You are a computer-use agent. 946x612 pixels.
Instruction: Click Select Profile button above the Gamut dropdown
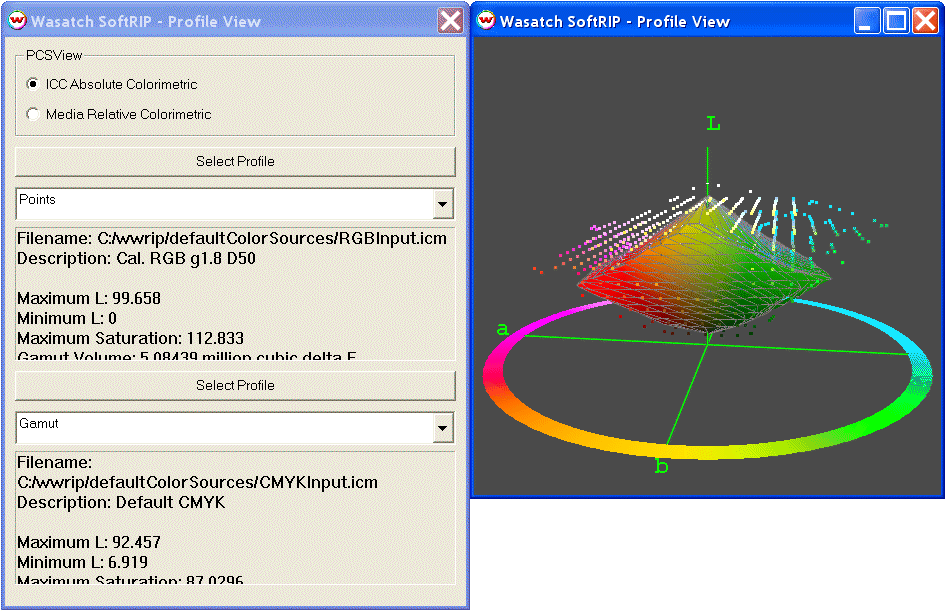tap(235, 386)
